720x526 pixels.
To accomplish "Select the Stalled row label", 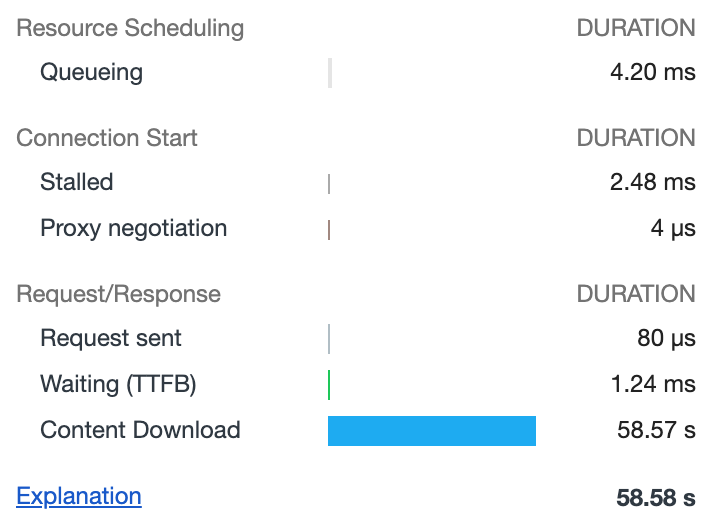I will (76, 182).
